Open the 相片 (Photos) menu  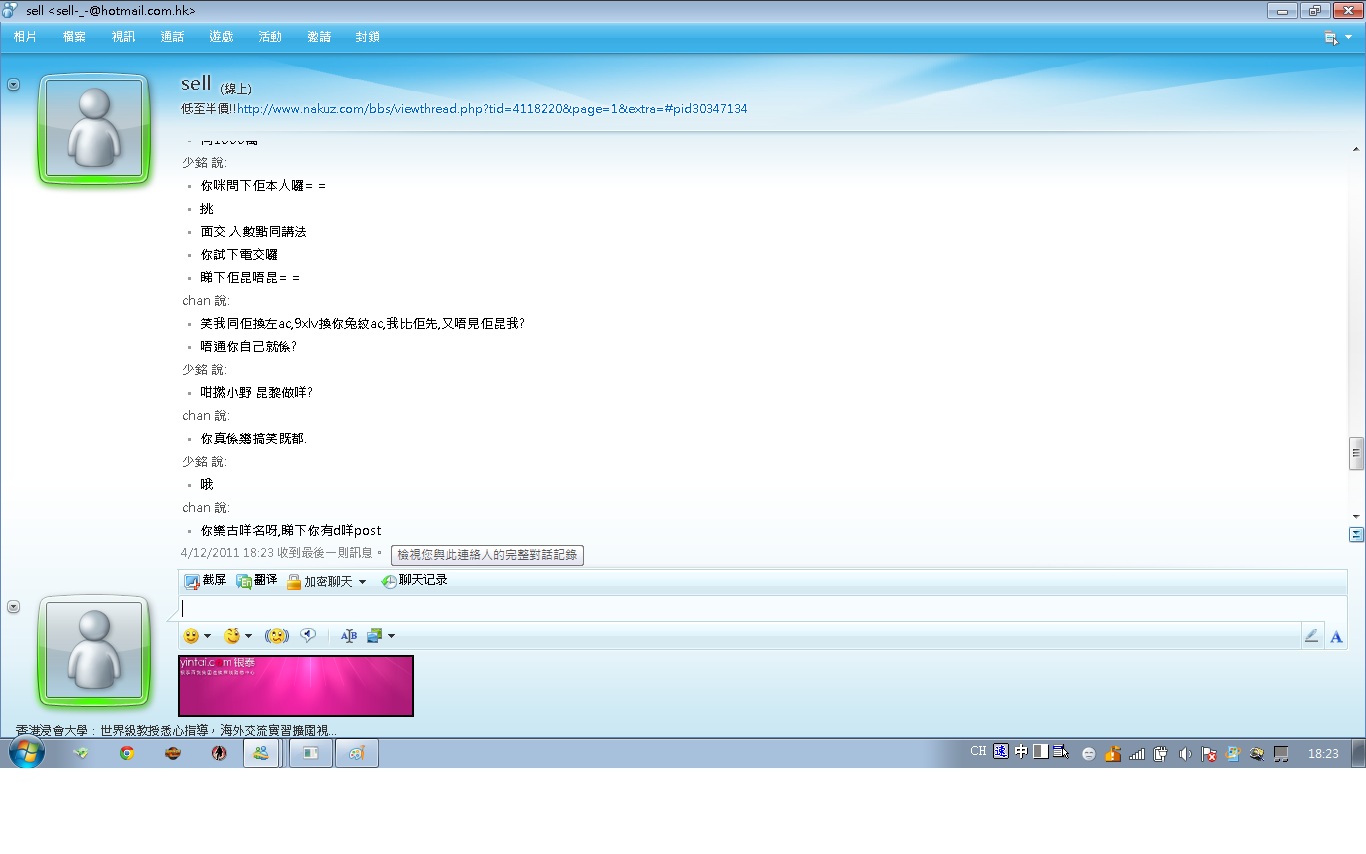click(x=25, y=37)
